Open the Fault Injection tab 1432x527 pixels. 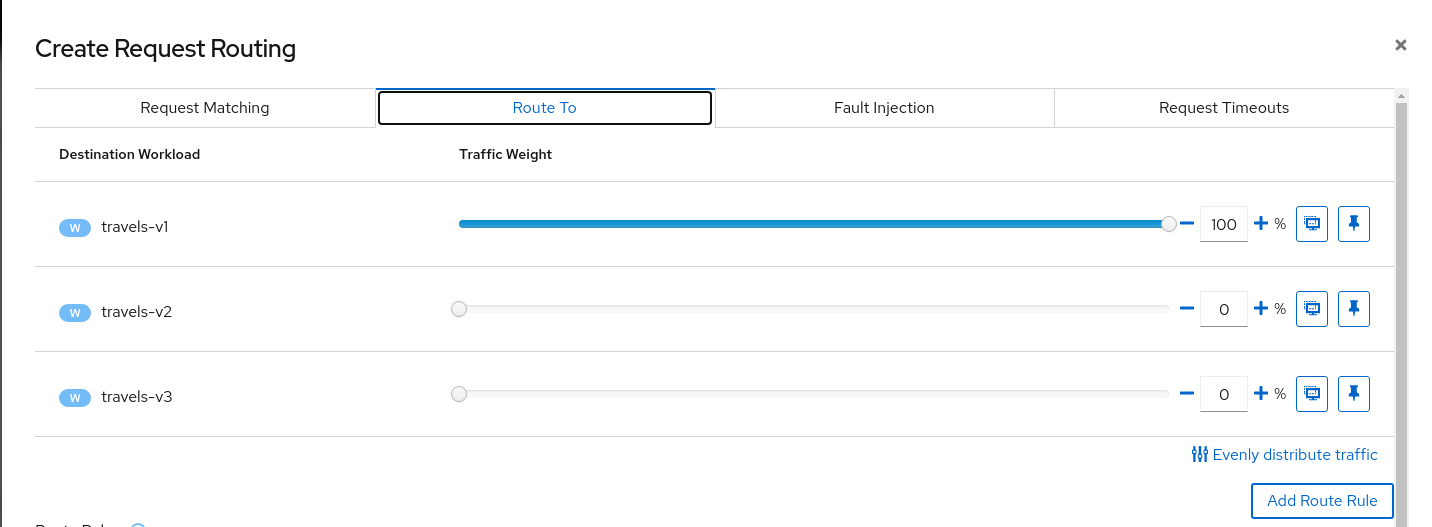click(x=884, y=108)
